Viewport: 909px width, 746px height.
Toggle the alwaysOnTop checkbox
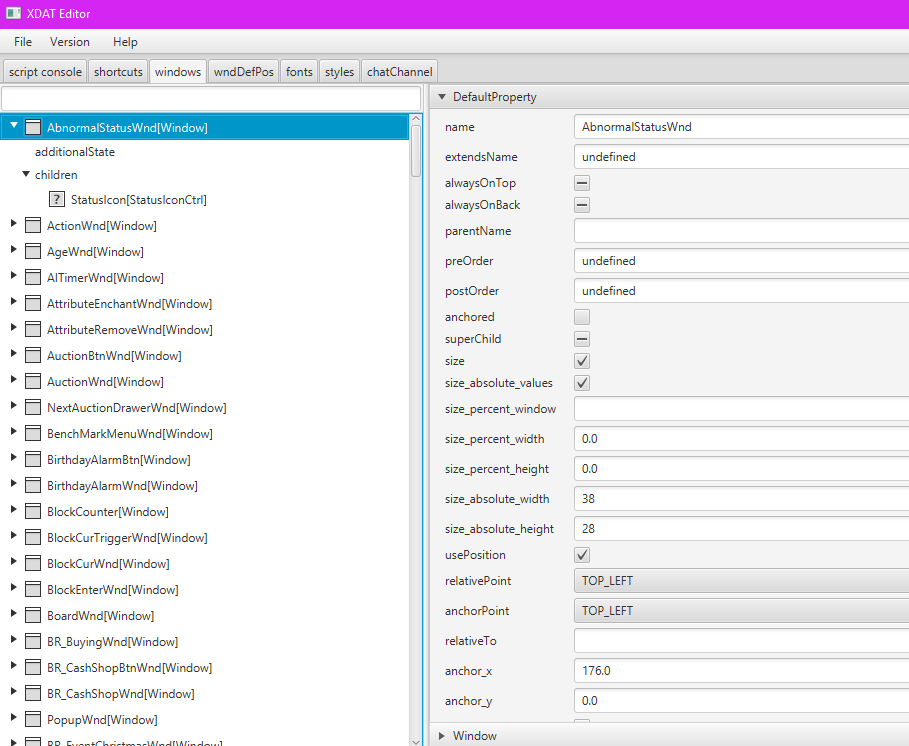pos(582,183)
